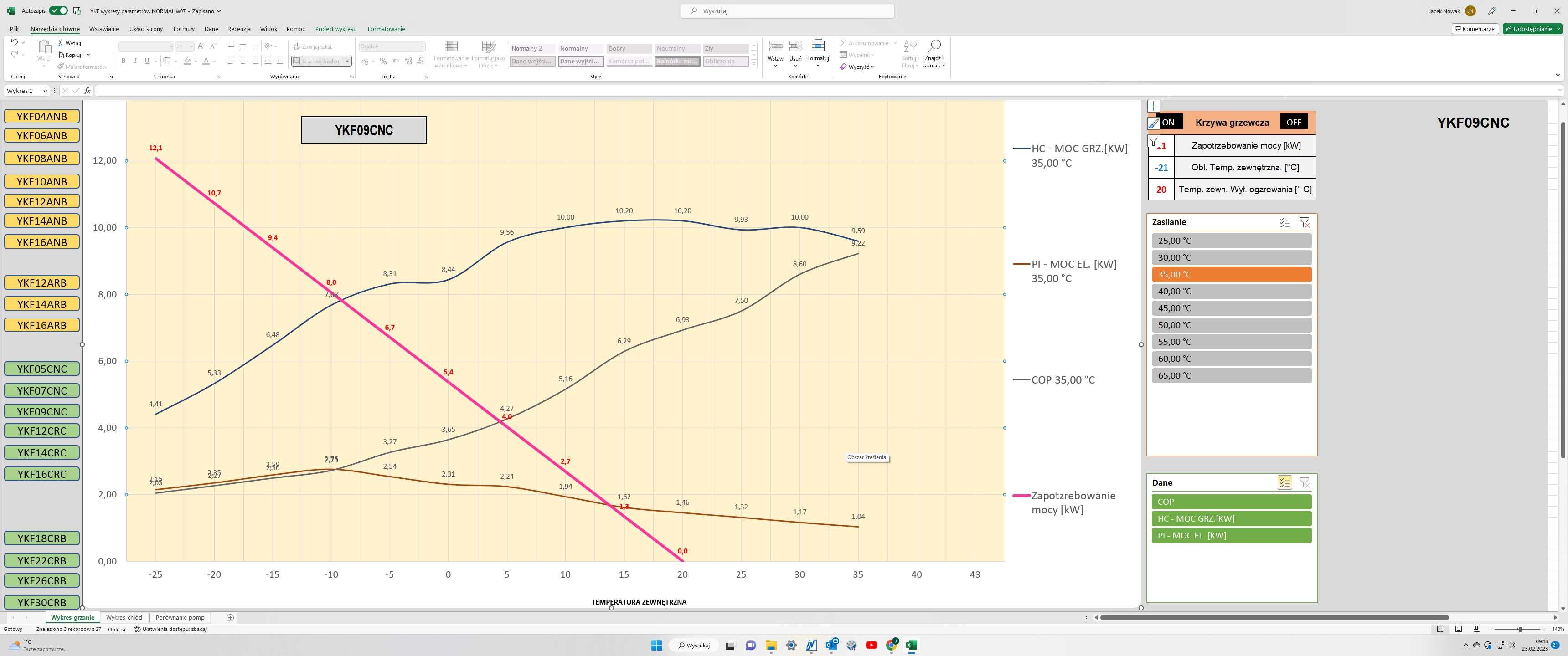Screen dimensions: 1568x656
Task: Clear the filter in Zasilanie slicer
Action: 1304,223
